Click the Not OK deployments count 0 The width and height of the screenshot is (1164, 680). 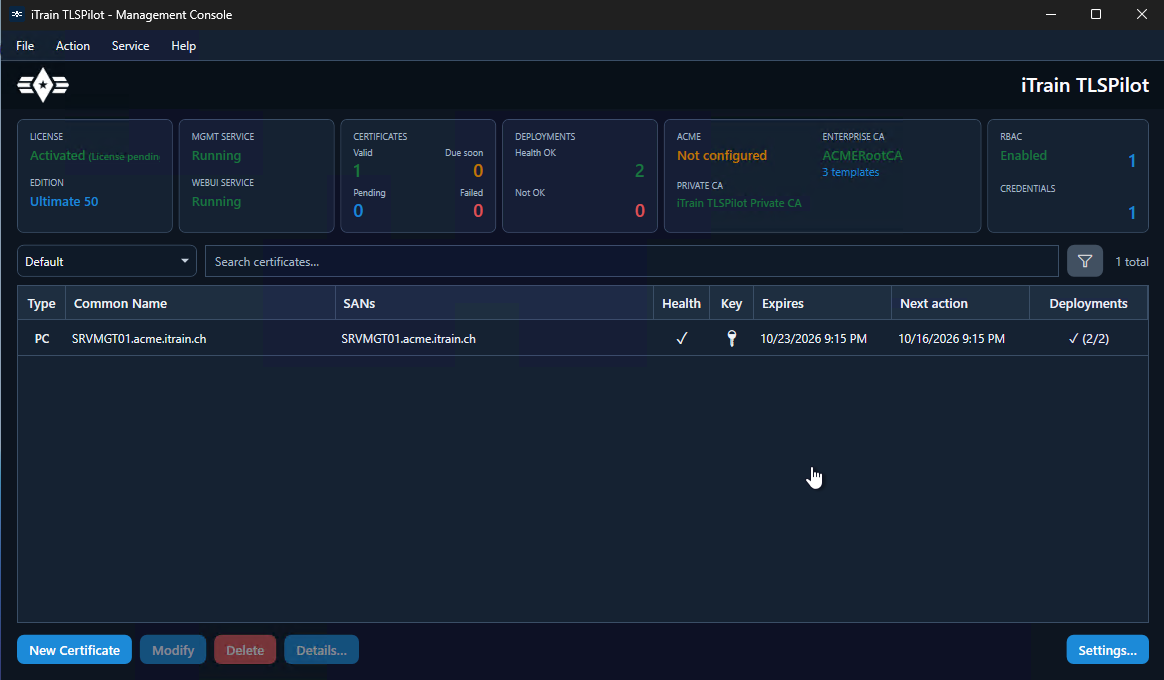click(x=639, y=211)
